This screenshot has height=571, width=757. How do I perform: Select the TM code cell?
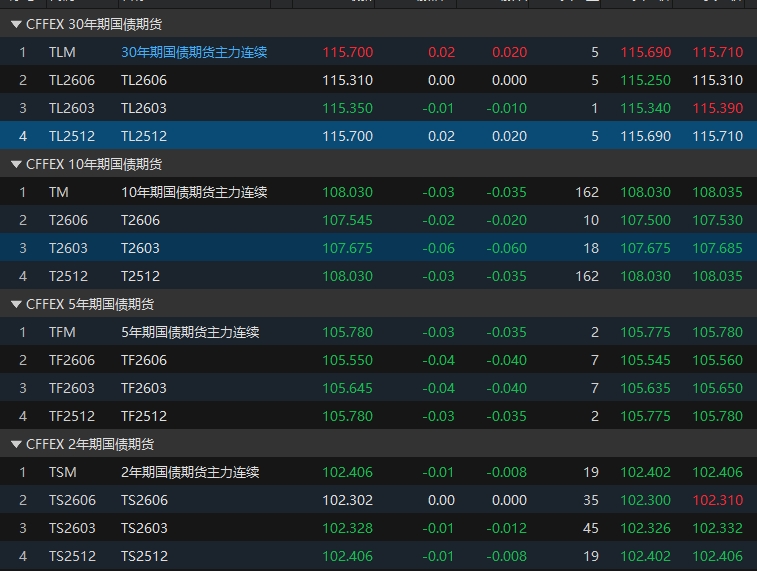click(x=59, y=192)
